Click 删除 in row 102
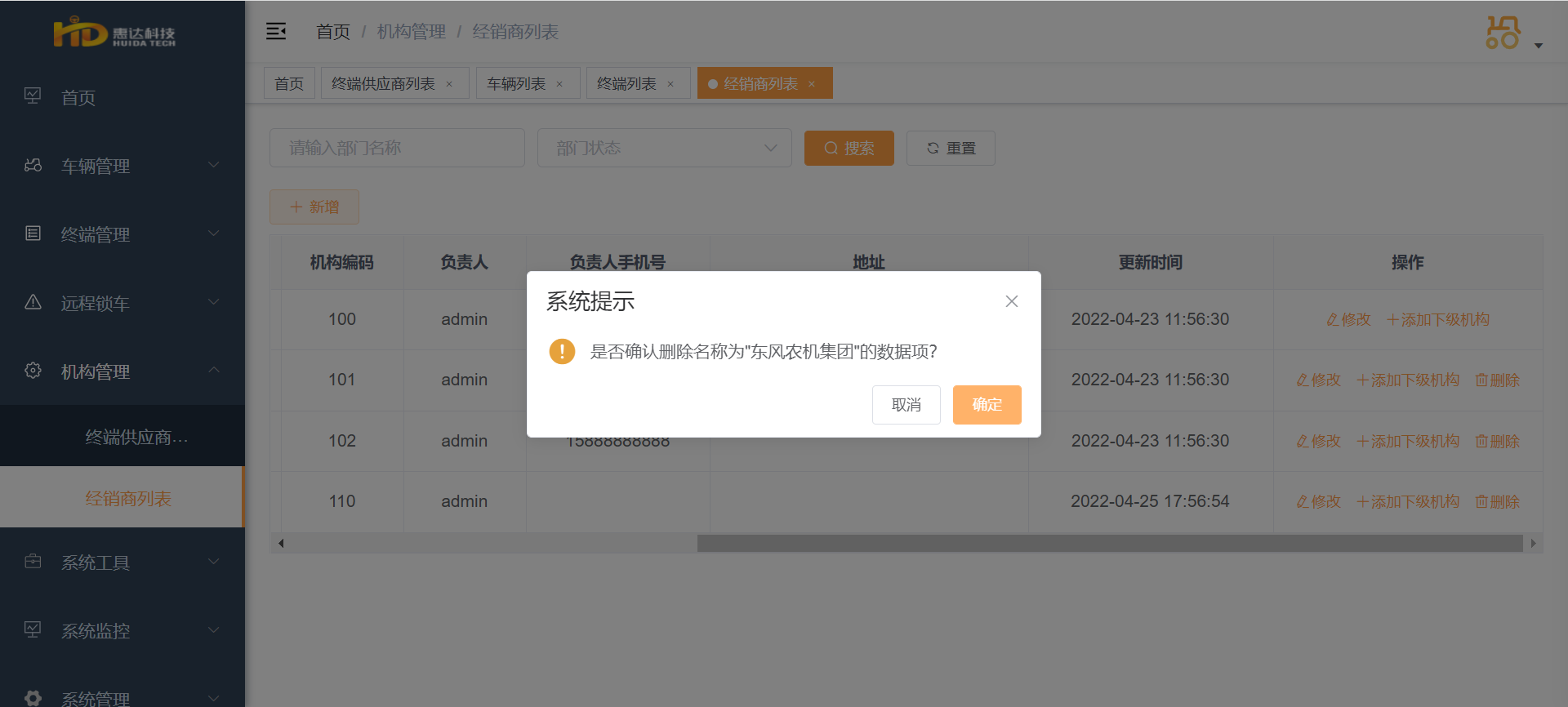This screenshot has width=1568, height=707. 1497,441
